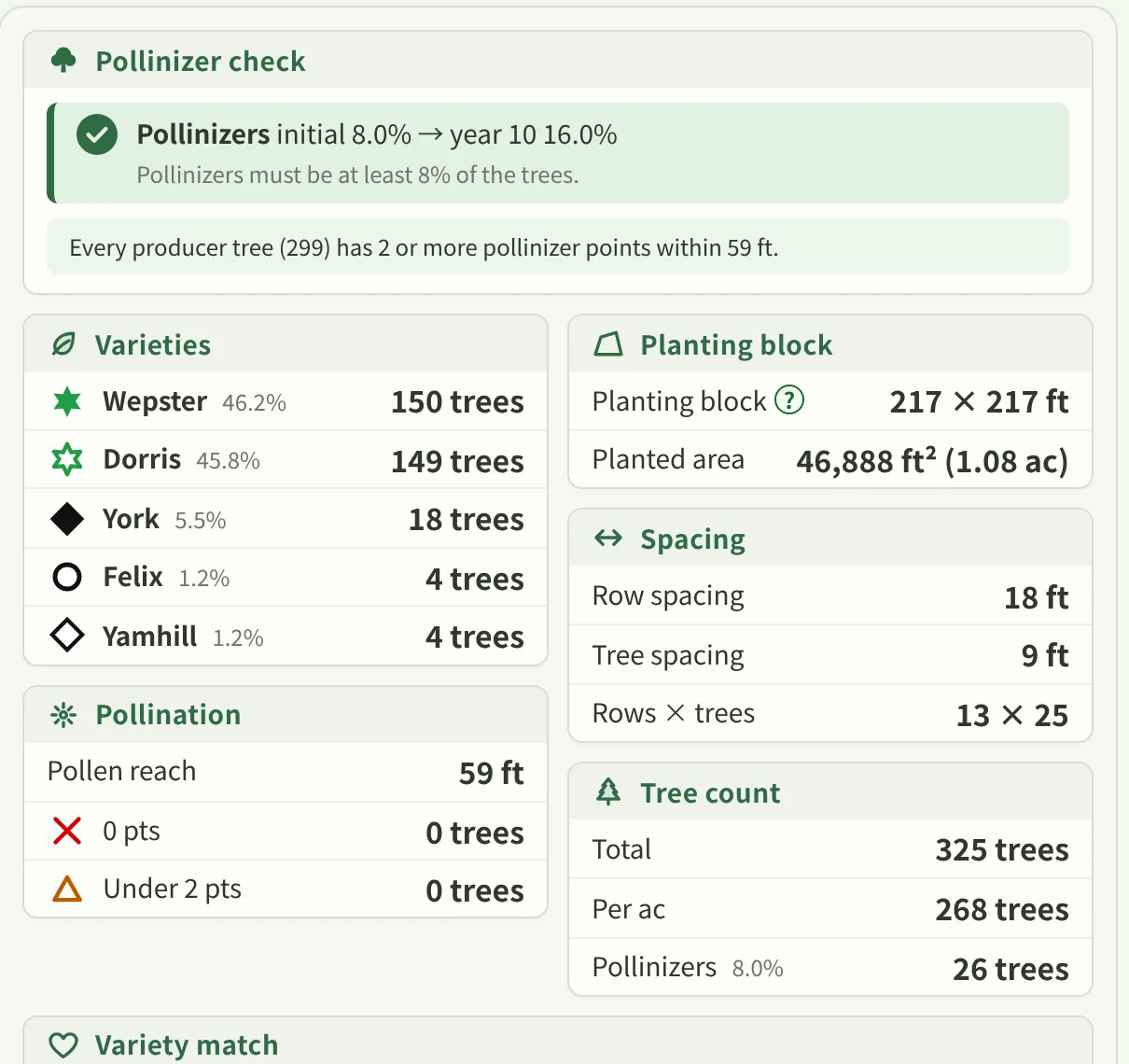
Task: Click the Planting block shape icon
Action: pyautogui.click(x=608, y=344)
